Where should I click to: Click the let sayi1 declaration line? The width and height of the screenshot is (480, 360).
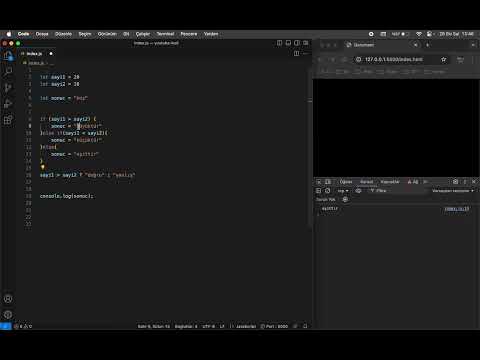click(60, 77)
